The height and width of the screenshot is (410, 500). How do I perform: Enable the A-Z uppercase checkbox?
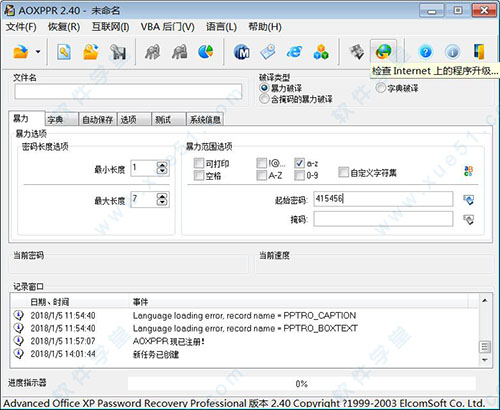[x=262, y=175]
